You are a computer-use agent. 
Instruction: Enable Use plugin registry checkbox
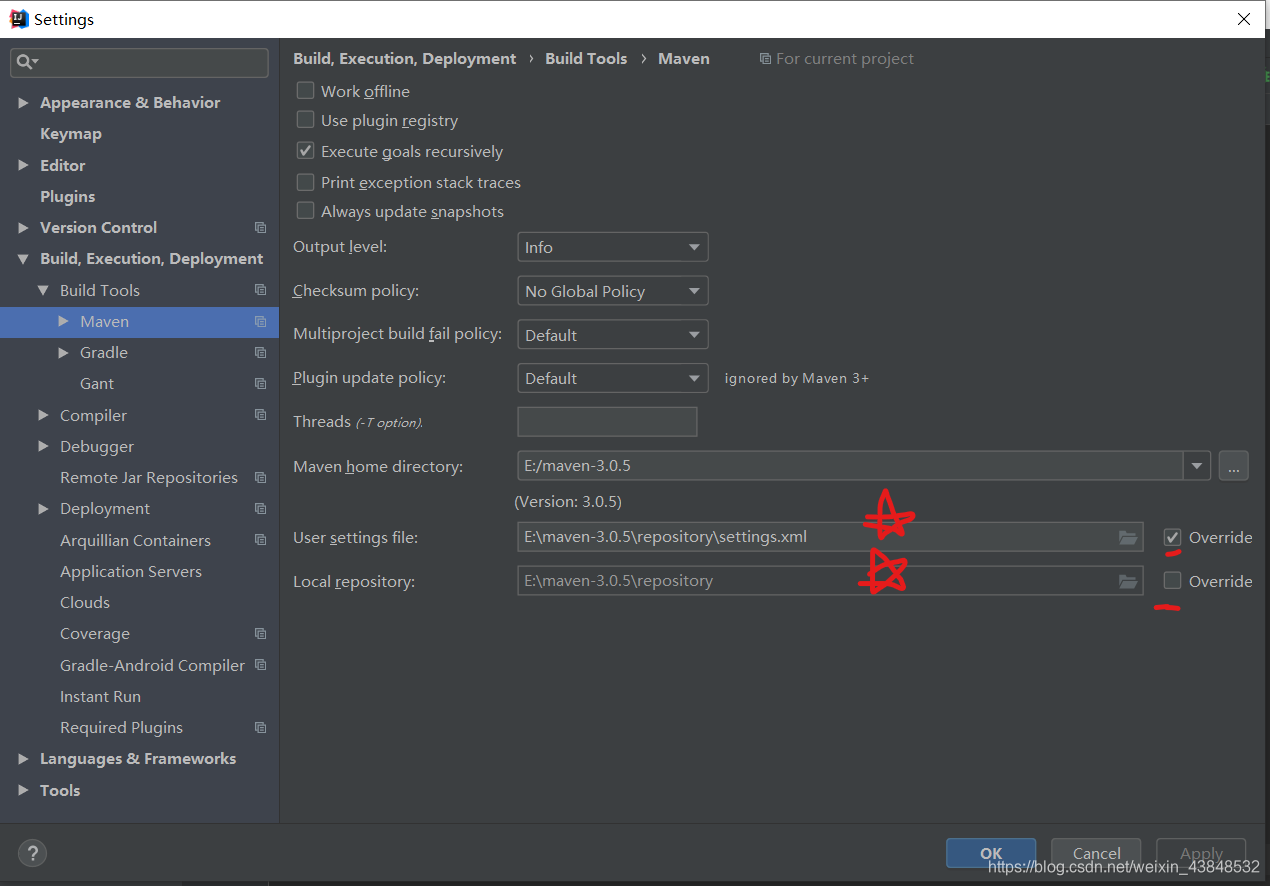(x=306, y=120)
